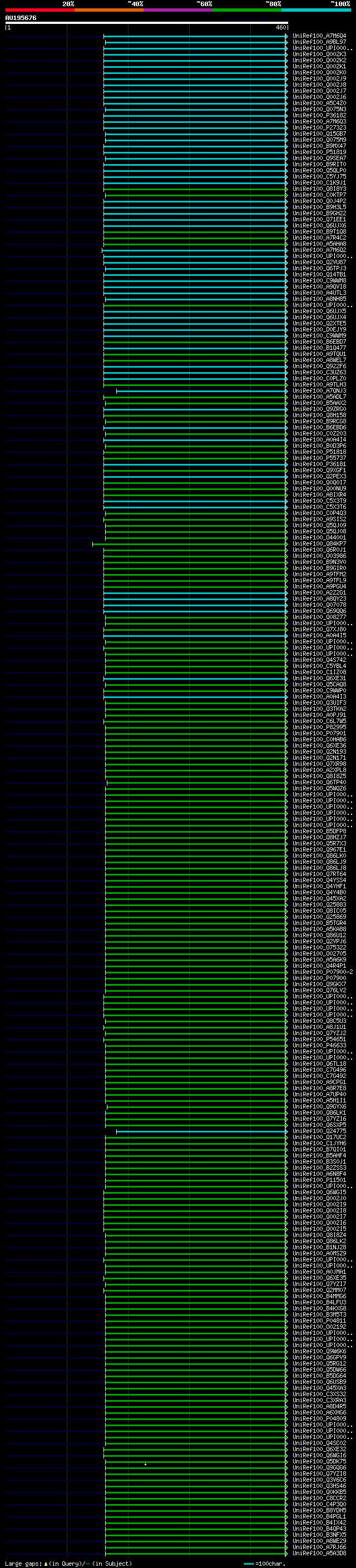Click the UniRef100_C7G496 label

pos(319,1070)
